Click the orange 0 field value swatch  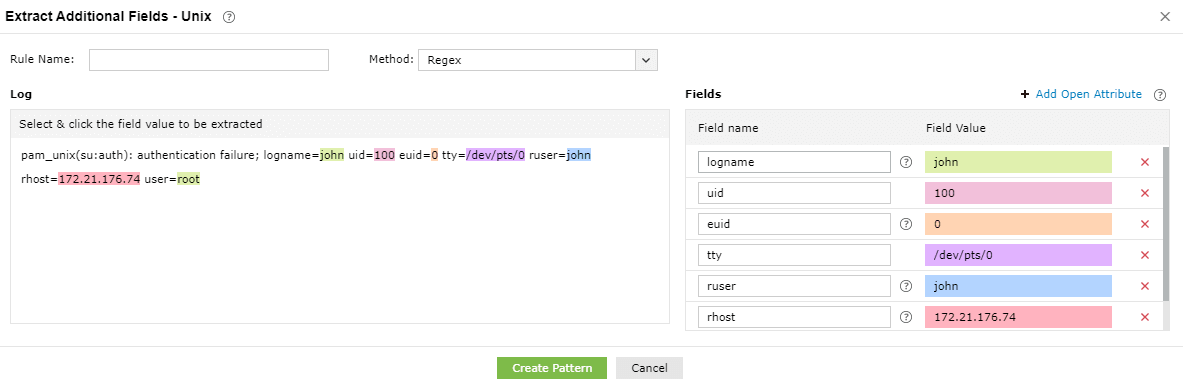(1019, 224)
